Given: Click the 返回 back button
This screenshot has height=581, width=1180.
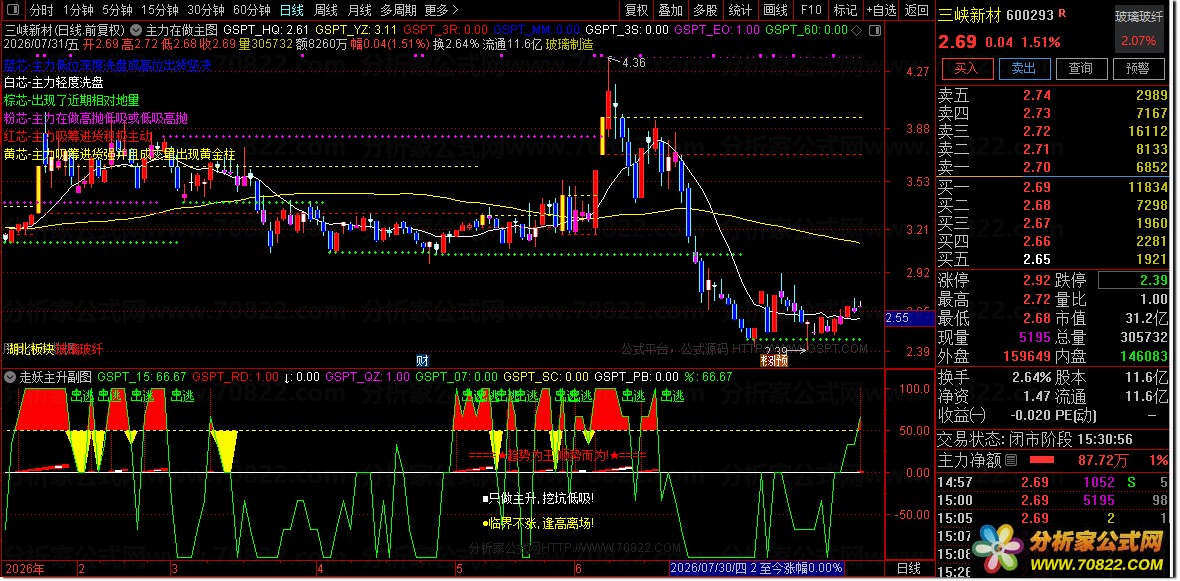Looking at the screenshot, I should click(x=917, y=11).
